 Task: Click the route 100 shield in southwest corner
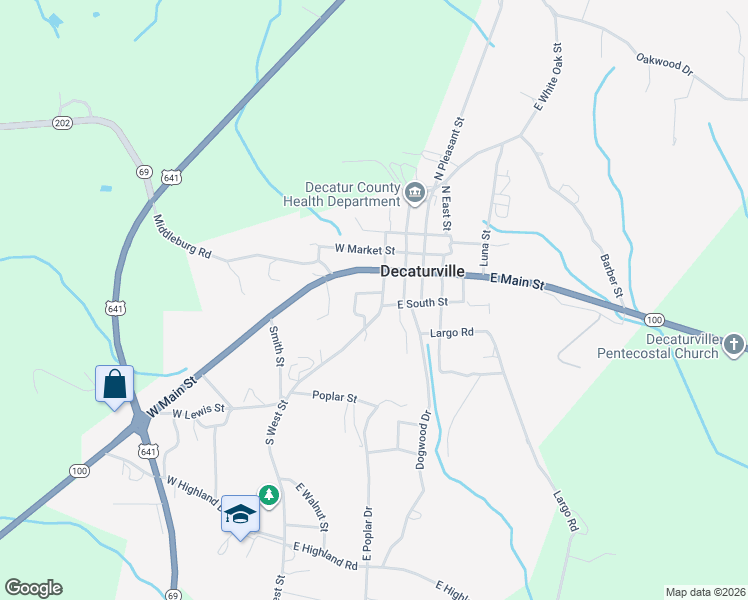click(79, 471)
